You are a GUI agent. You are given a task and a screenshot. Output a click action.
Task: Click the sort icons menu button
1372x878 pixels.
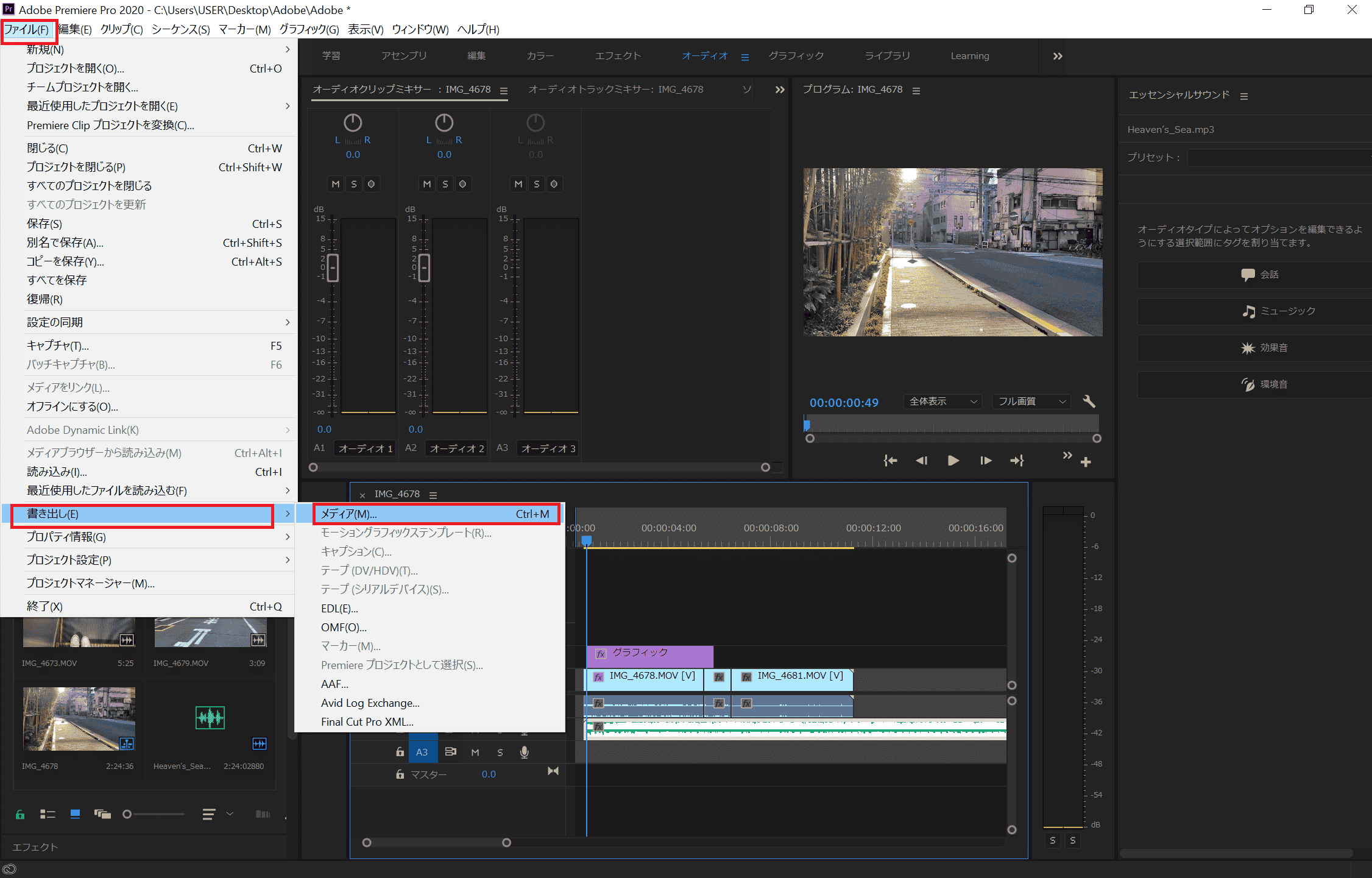[x=208, y=814]
